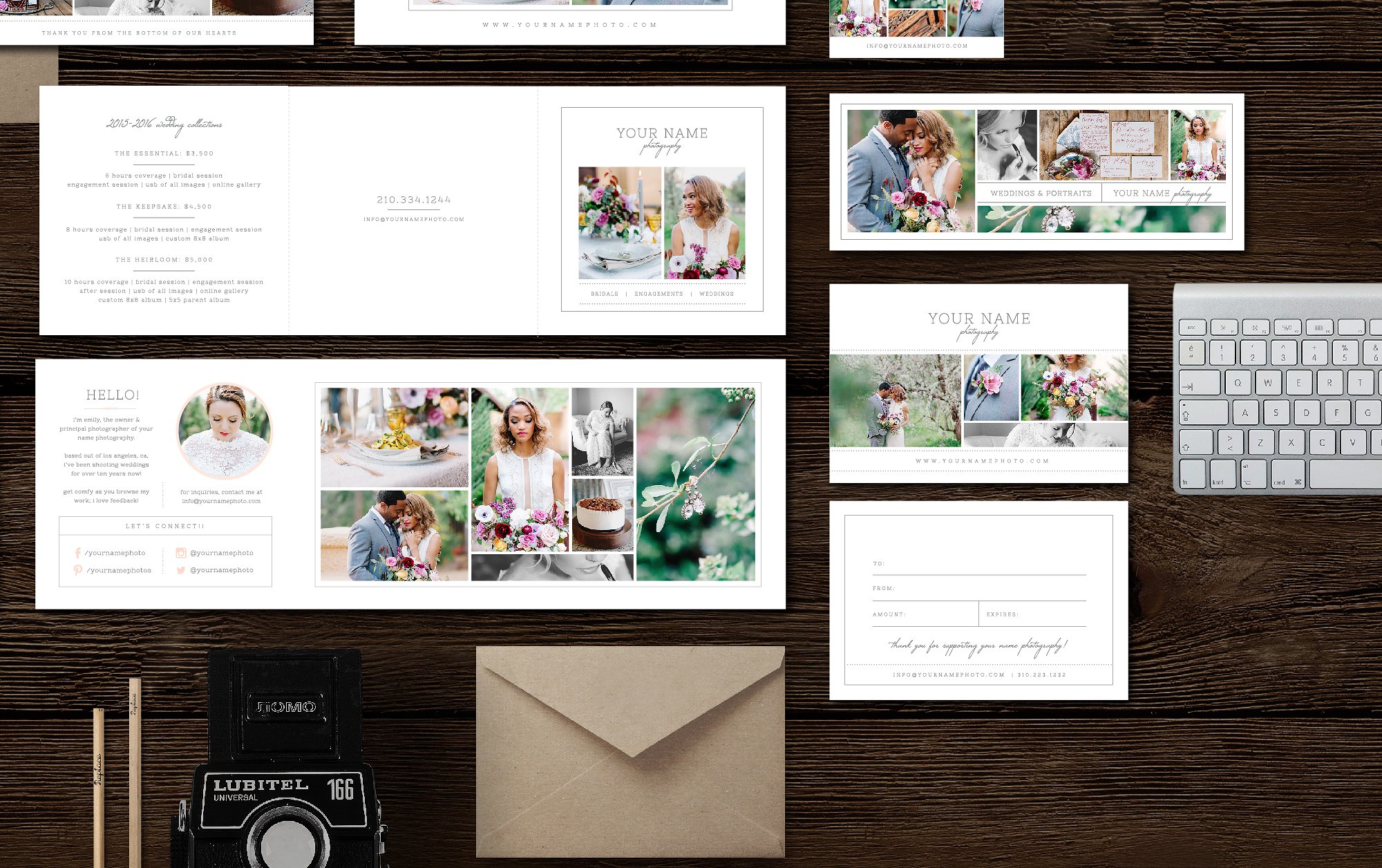Screen dimensions: 1382x868
Task: Click the BRIDALS label on the cover card
Action: point(605,294)
